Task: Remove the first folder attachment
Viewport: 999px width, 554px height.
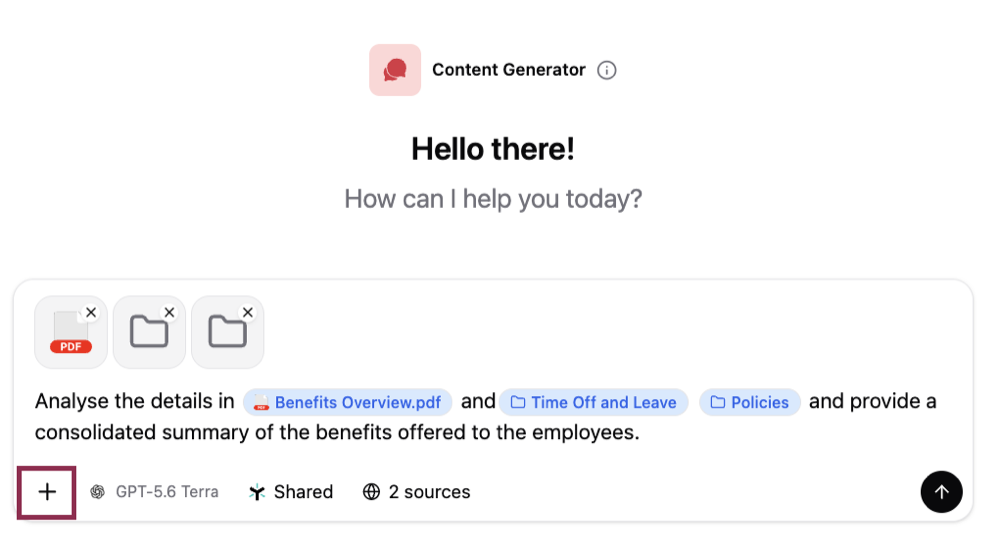Action: coord(169,312)
